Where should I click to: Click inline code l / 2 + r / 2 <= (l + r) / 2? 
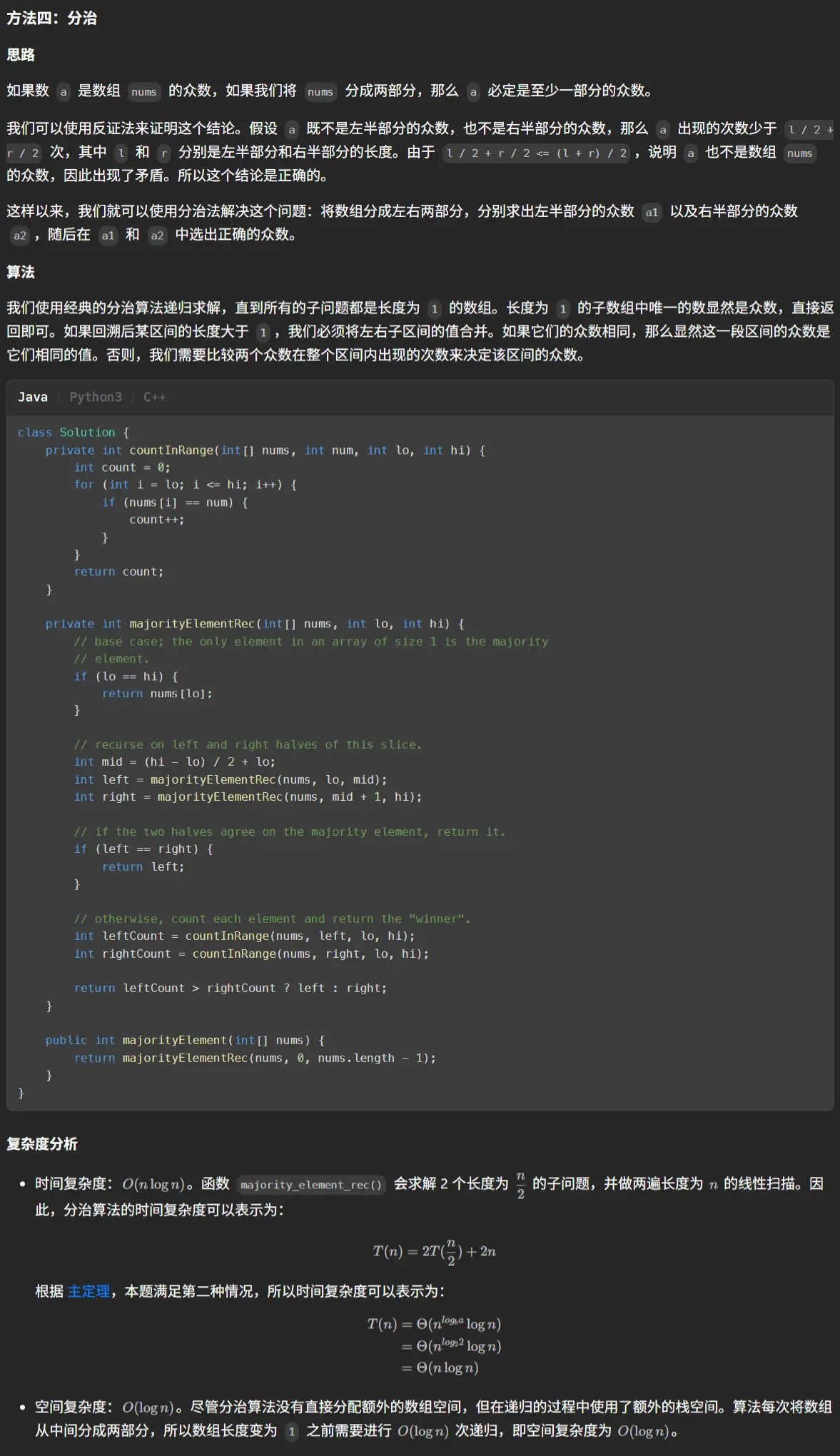point(536,153)
